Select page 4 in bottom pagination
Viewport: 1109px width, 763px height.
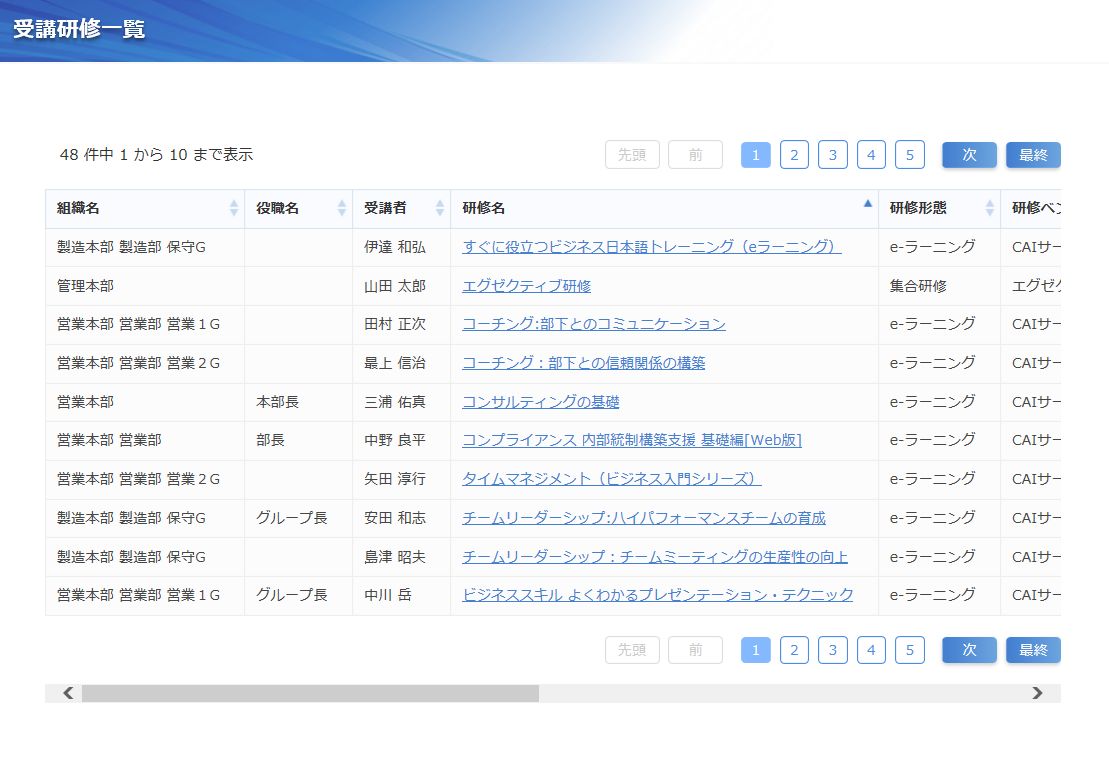(x=871, y=650)
